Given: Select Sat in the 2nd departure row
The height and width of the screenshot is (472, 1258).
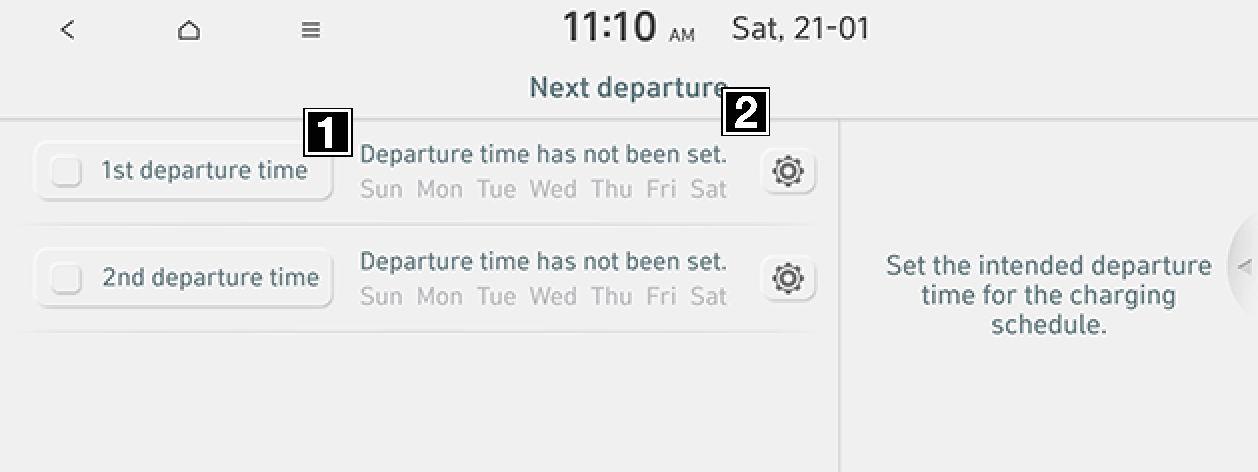Looking at the screenshot, I should coord(708,296).
